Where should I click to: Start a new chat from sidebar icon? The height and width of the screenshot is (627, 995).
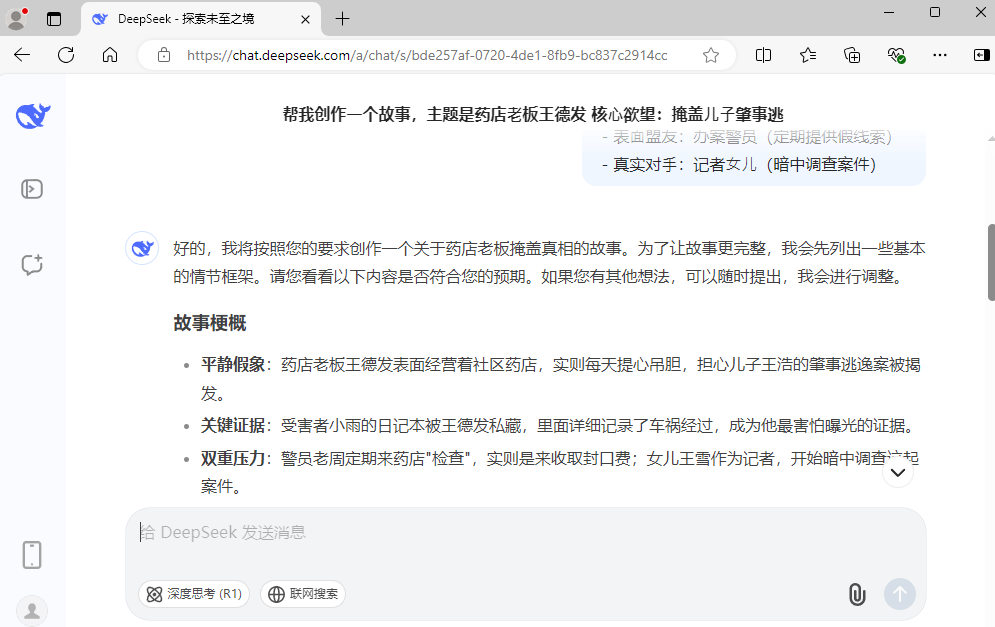click(x=32, y=265)
